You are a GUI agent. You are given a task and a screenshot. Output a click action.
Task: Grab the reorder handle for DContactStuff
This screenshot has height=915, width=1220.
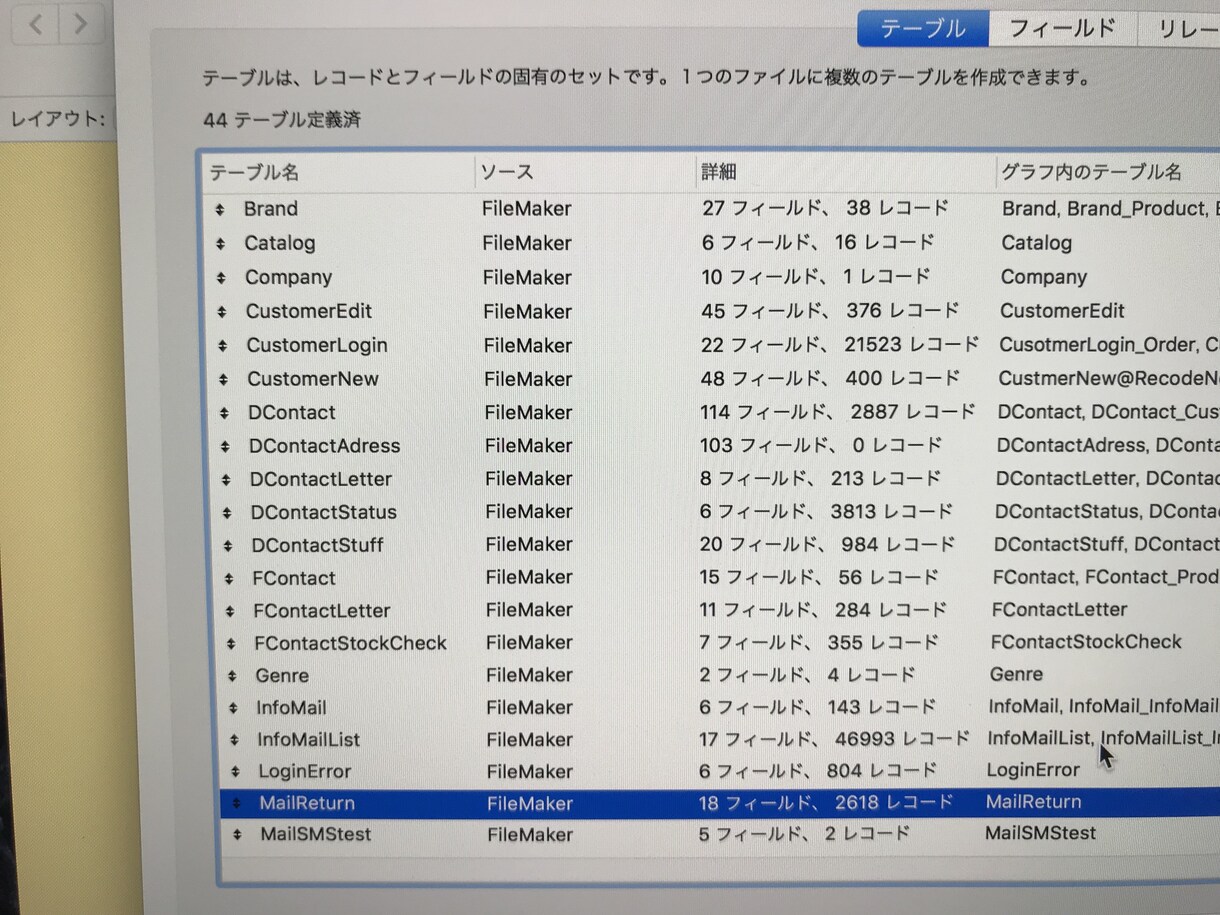click(x=229, y=546)
